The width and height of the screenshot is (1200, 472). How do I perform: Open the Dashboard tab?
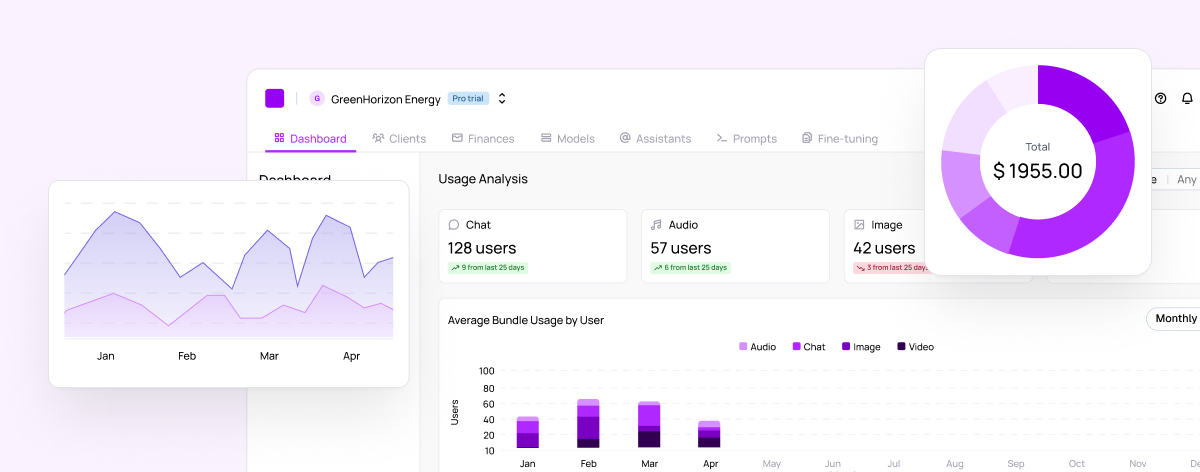coord(310,138)
